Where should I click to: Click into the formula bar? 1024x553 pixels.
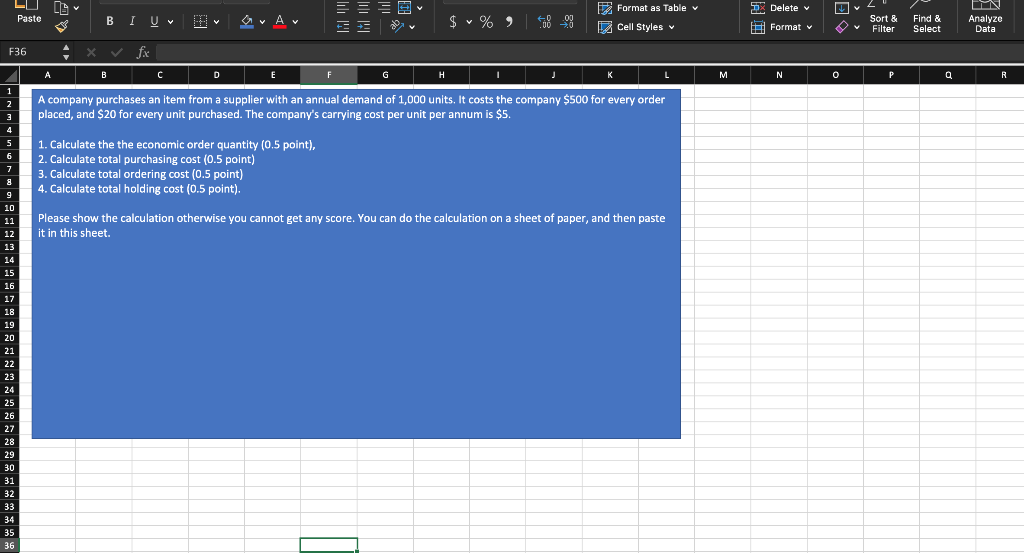click(588, 52)
